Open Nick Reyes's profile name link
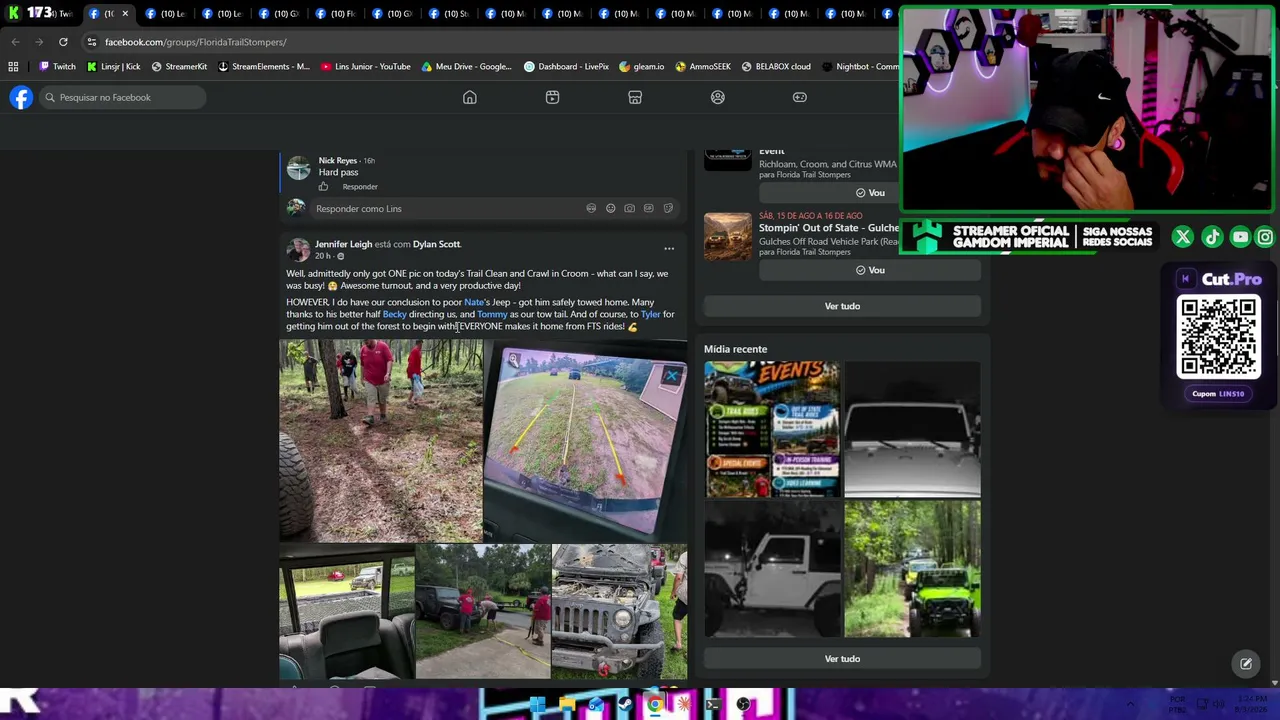 (x=338, y=161)
